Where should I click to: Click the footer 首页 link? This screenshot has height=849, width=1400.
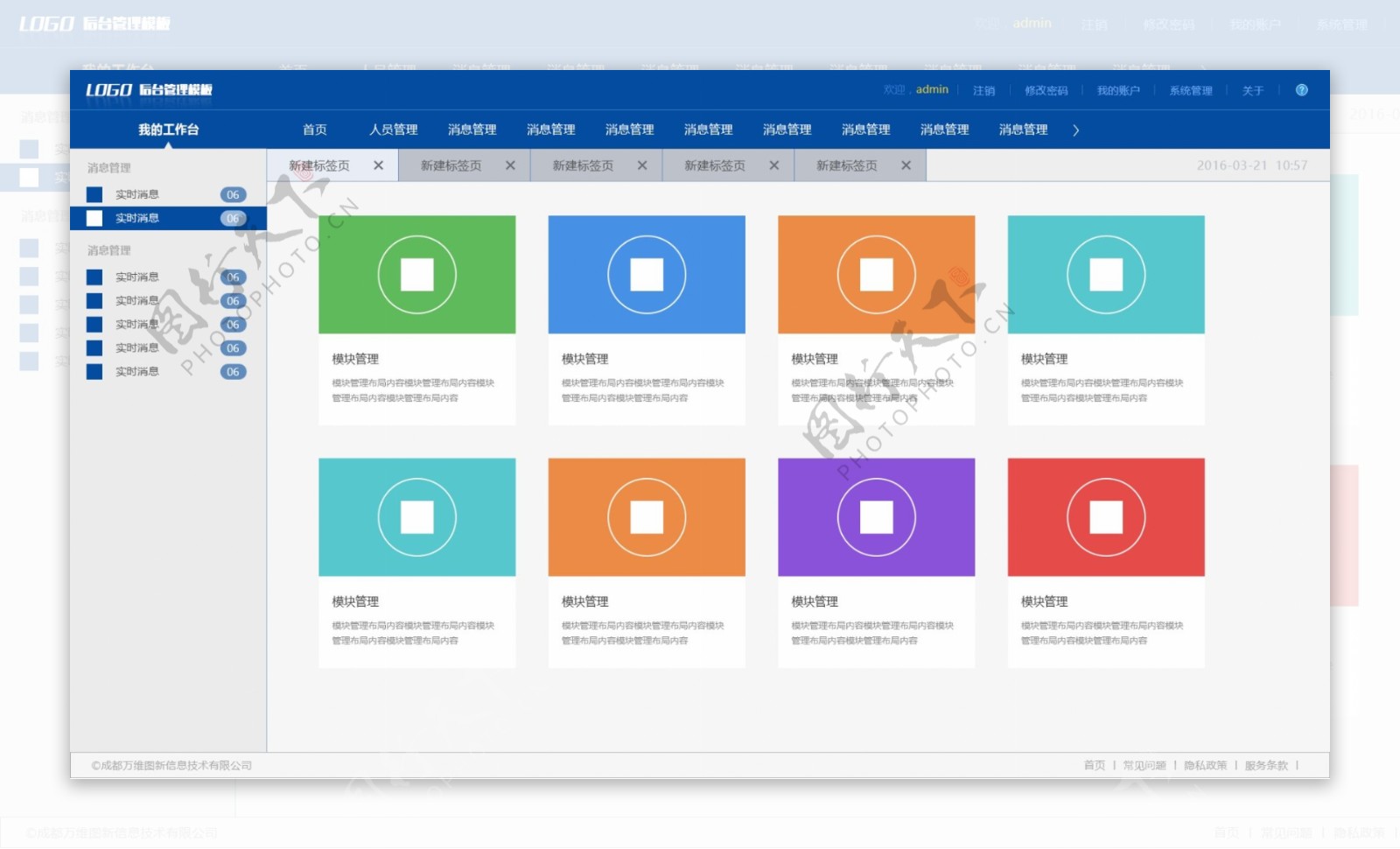(x=1095, y=765)
